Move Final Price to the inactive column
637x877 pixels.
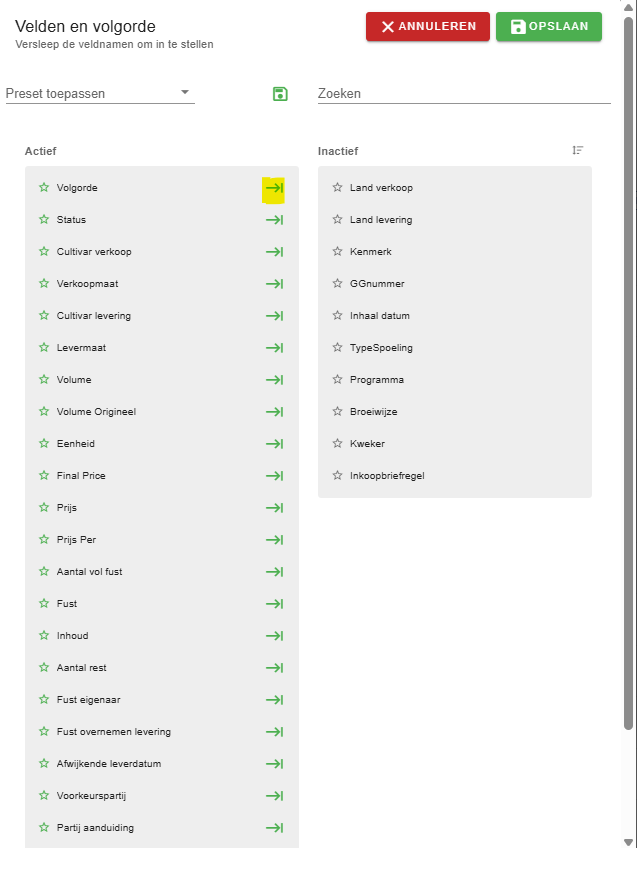(274, 476)
